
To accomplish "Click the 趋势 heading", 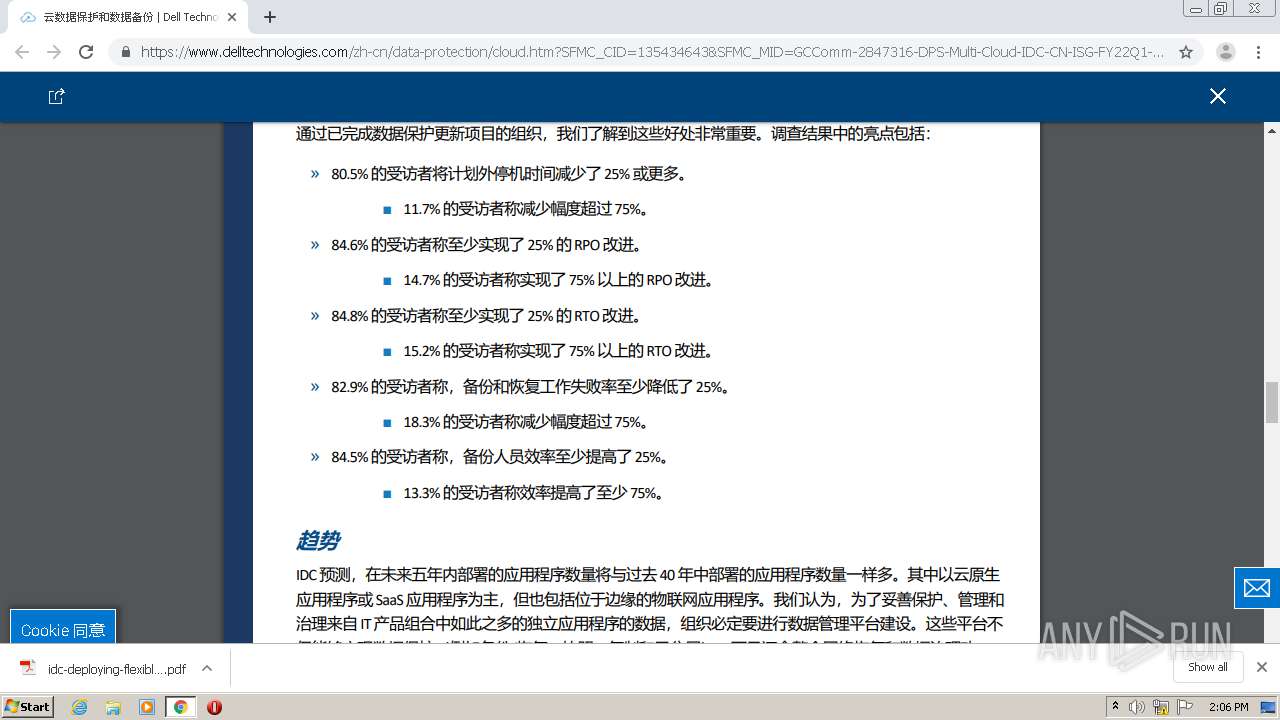I will pyautogui.click(x=318, y=541).
